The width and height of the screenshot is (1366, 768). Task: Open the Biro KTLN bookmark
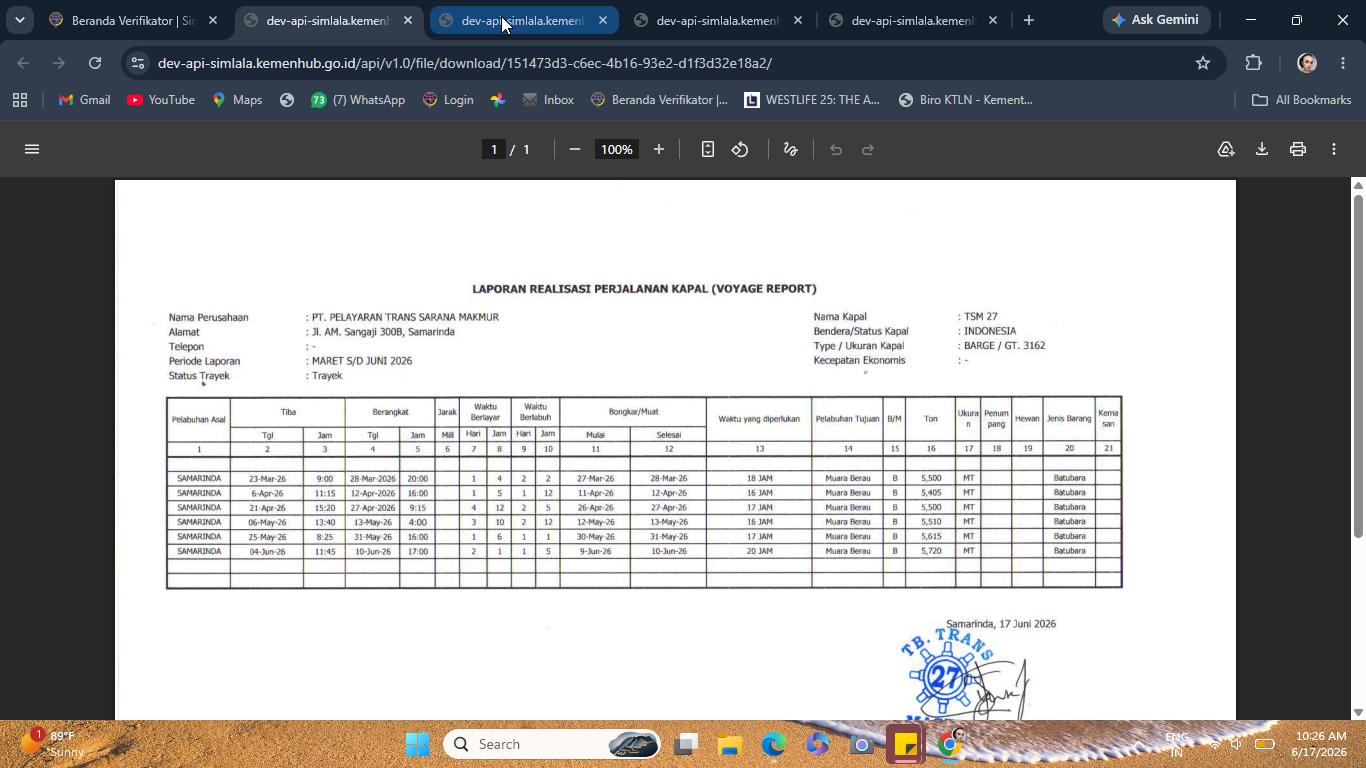(x=965, y=100)
